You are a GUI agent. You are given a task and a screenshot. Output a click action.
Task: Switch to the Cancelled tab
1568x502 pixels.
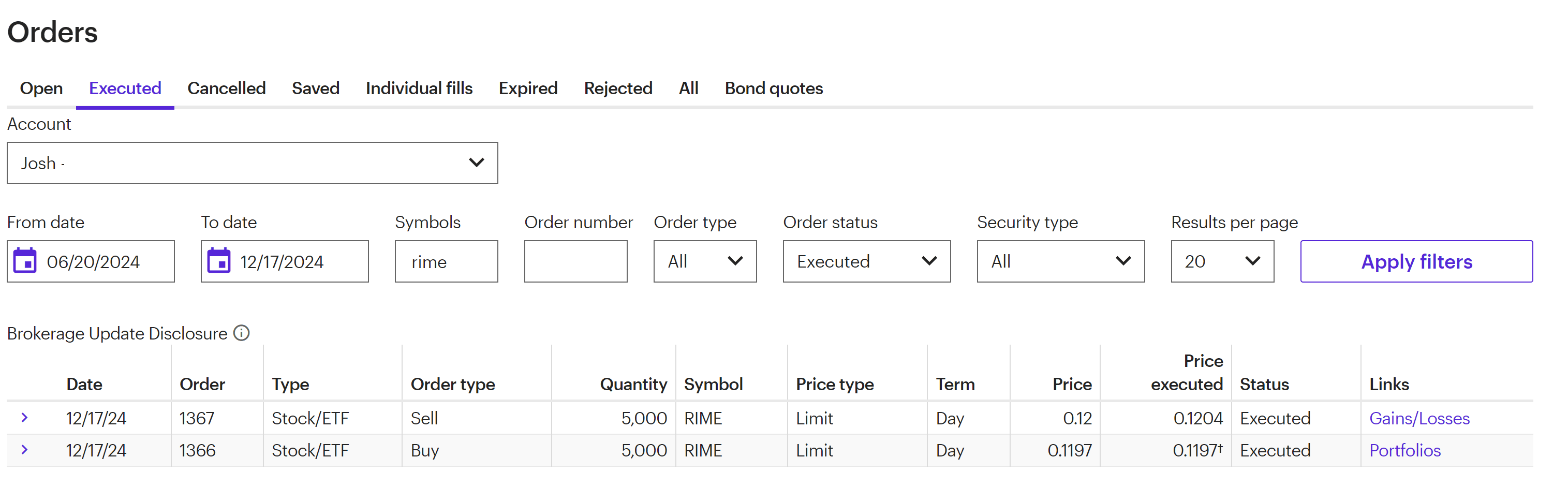[227, 89]
